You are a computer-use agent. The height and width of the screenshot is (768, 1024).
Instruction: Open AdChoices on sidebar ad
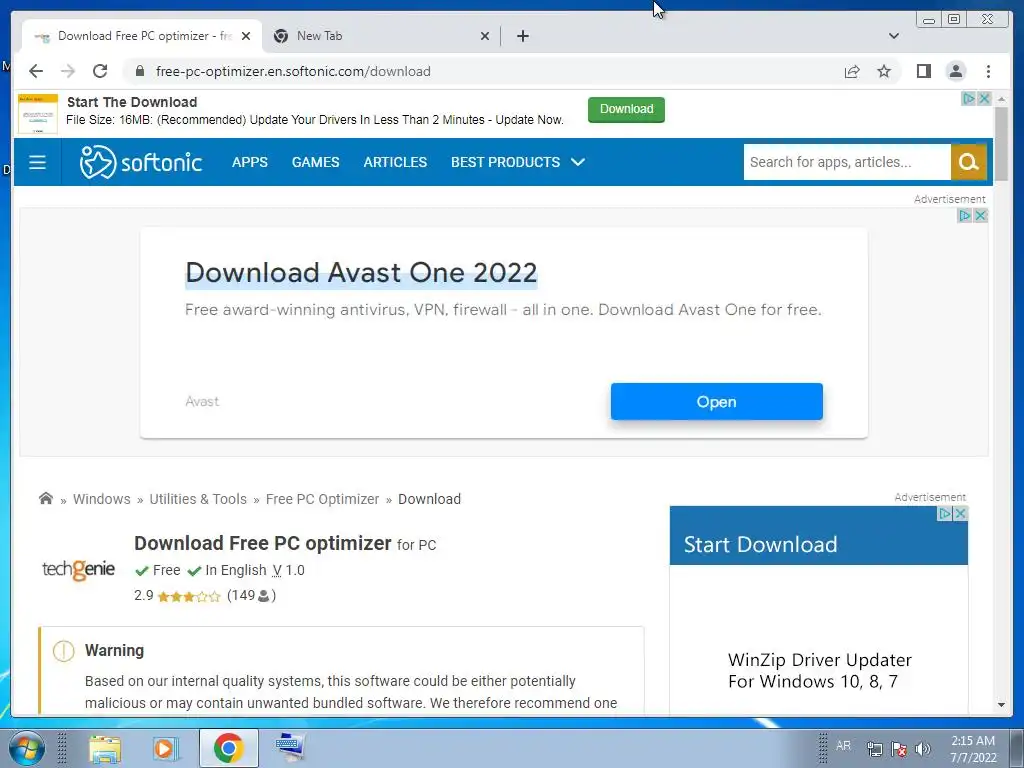click(x=945, y=514)
